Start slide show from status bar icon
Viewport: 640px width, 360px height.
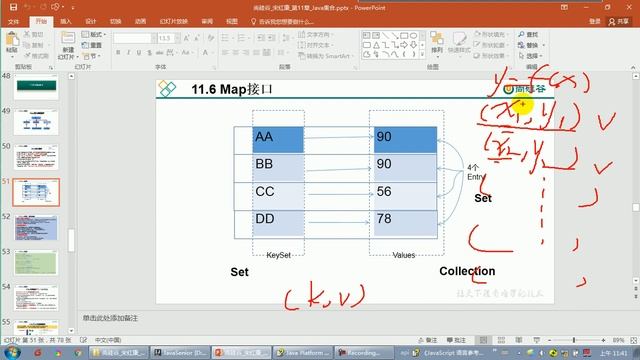pyautogui.click(x=536, y=340)
